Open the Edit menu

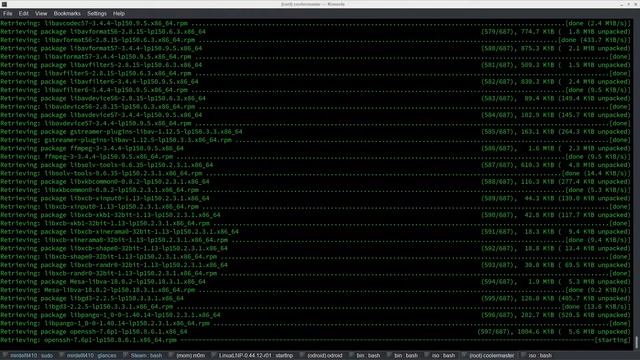[x=24, y=13]
